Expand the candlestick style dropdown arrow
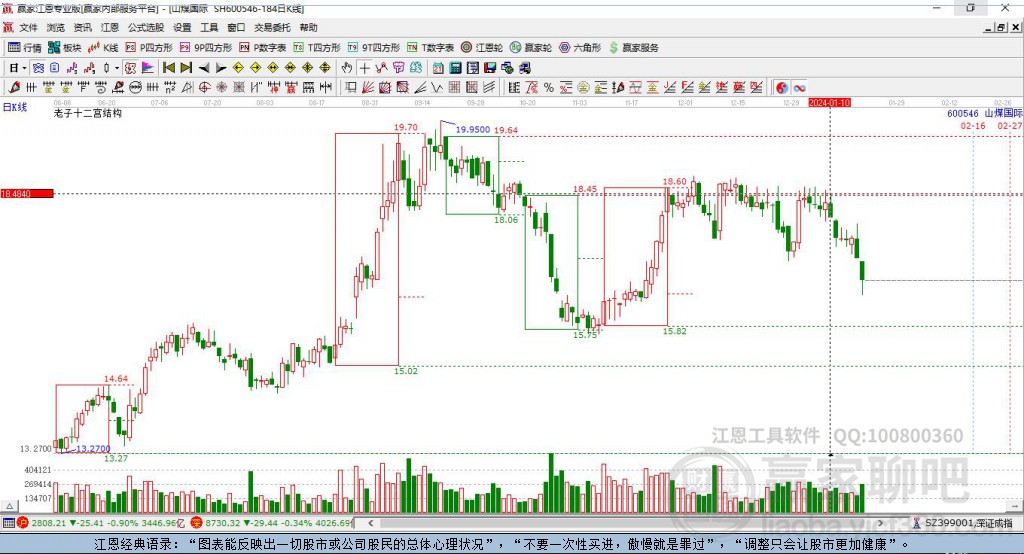Viewport: 1024px width, 554px height. (117, 68)
